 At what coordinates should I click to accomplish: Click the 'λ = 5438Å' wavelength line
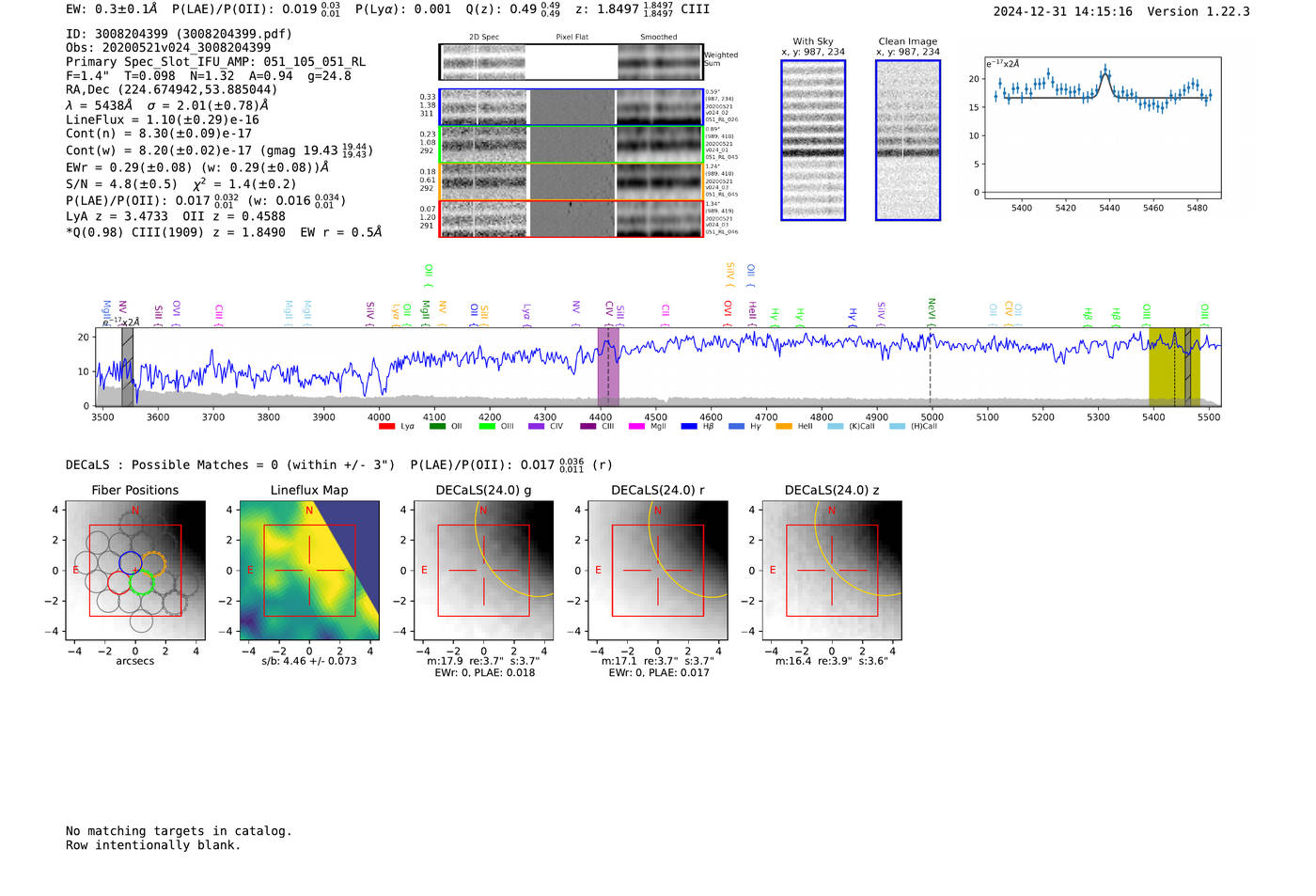(x=100, y=105)
